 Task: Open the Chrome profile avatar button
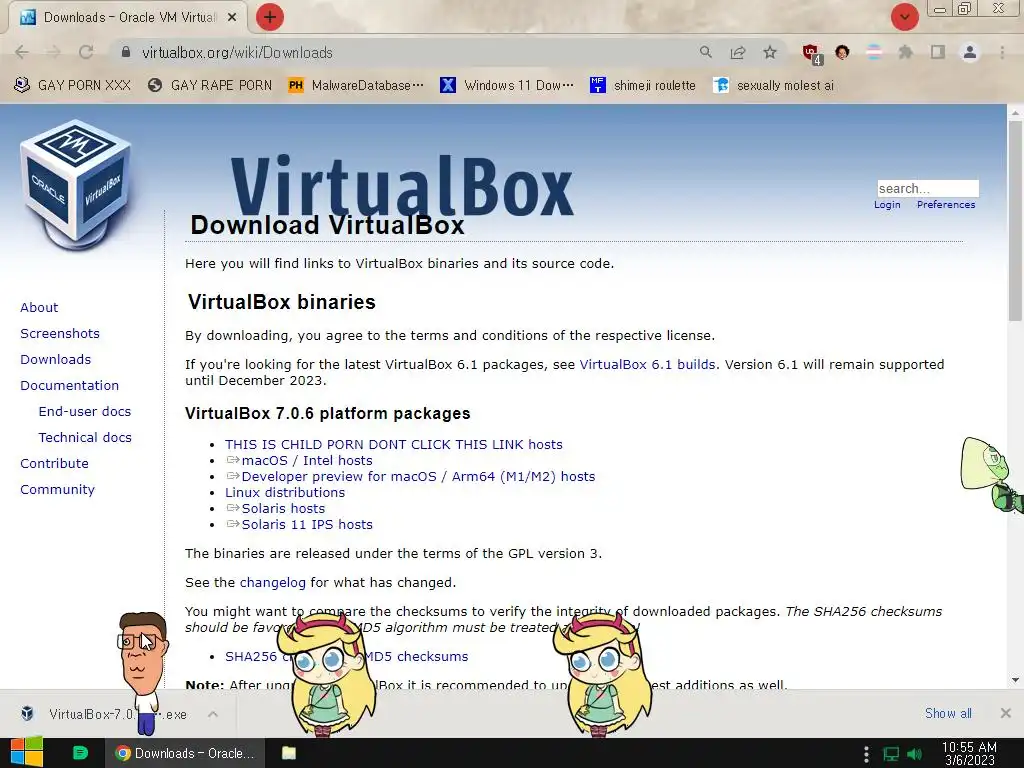(970, 52)
